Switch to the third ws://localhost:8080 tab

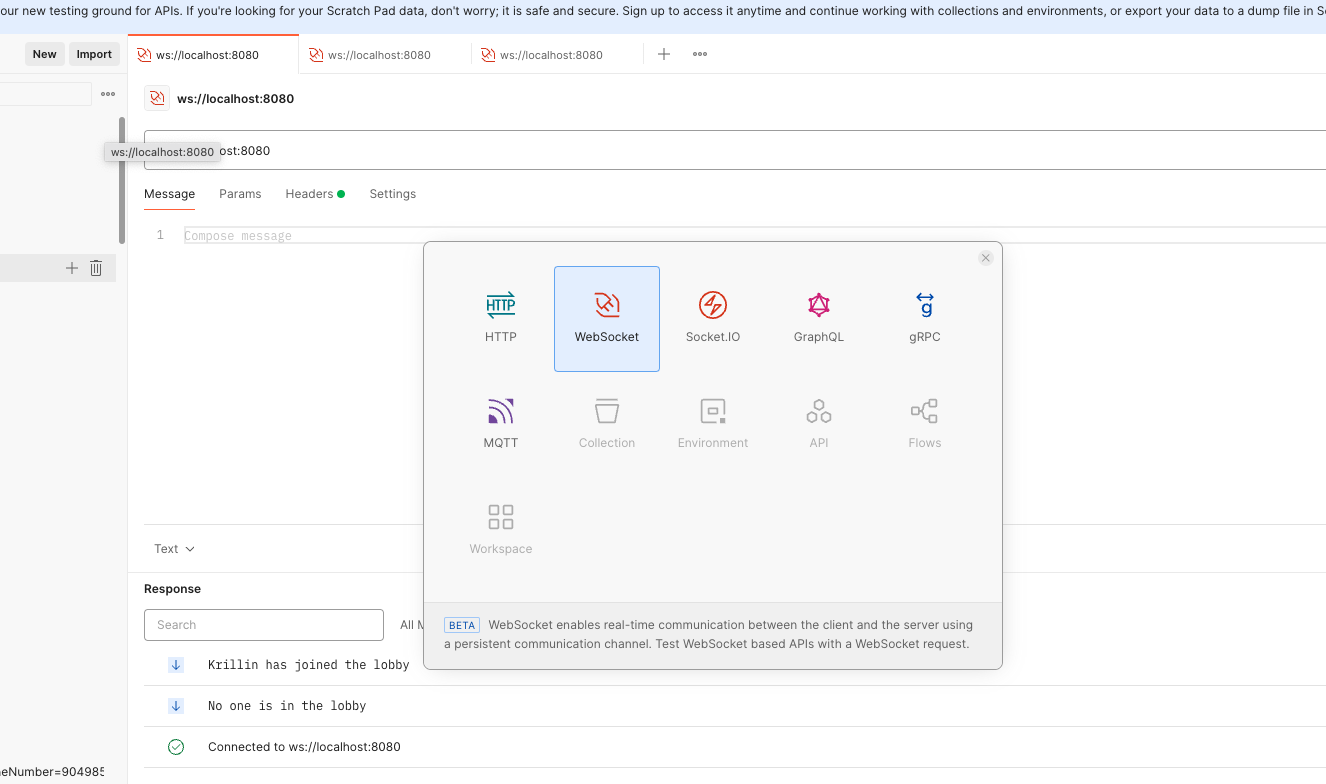coord(558,55)
